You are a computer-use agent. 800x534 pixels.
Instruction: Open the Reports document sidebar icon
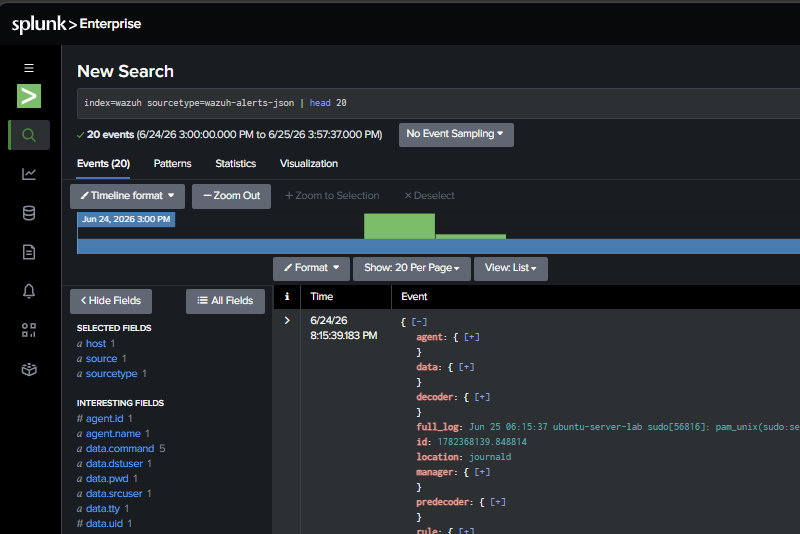point(29,252)
